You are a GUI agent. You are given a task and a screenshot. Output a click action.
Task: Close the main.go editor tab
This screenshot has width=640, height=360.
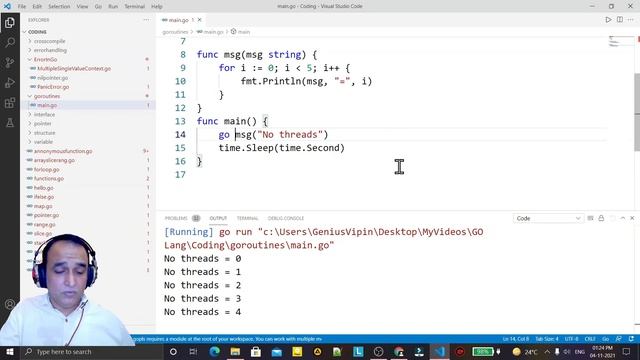200,20
